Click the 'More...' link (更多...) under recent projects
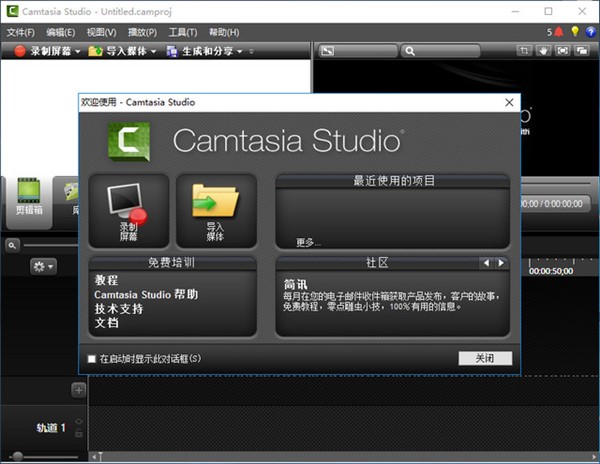Image resolution: width=600 pixels, height=464 pixels. (x=309, y=242)
